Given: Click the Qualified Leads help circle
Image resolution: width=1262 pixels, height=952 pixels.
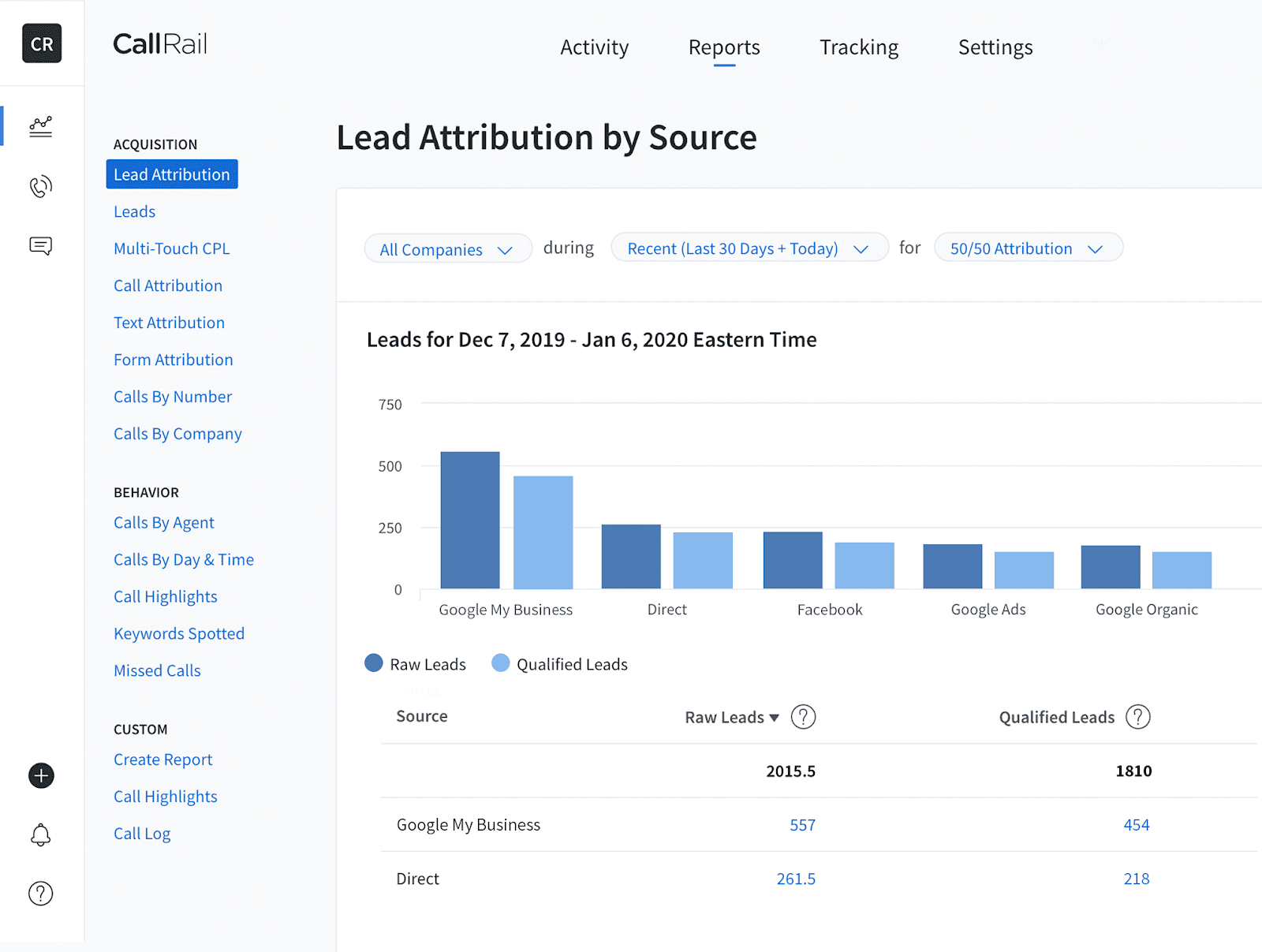Looking at the screenshot, I should pos(1138,717).
